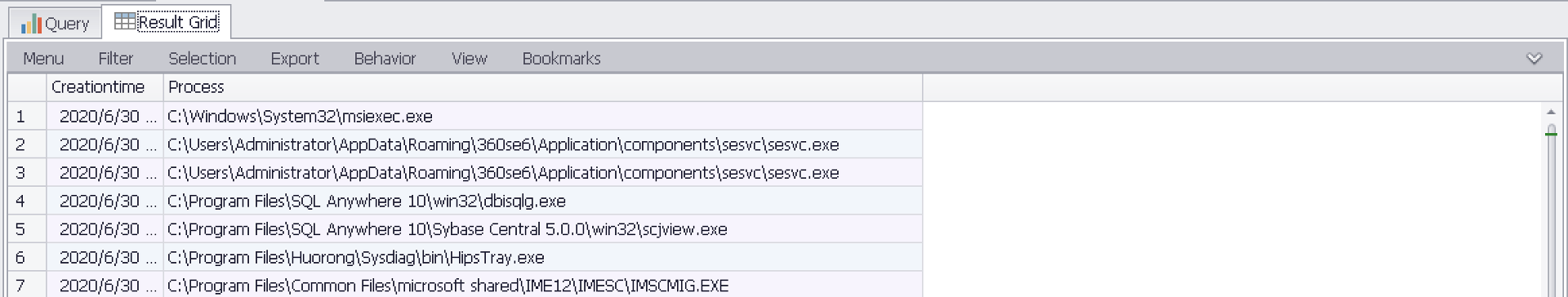Click the bar chart icon on Query tab
The width and height of the screenshot is (1568, 297).
pyautogui.click(x=31, y=24)
